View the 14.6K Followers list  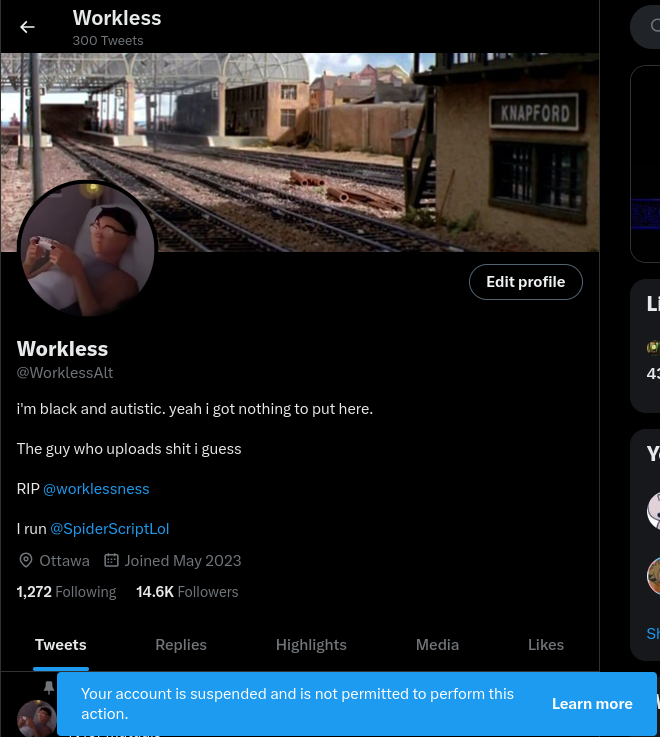pyautogui.click(x=187, y=592)
